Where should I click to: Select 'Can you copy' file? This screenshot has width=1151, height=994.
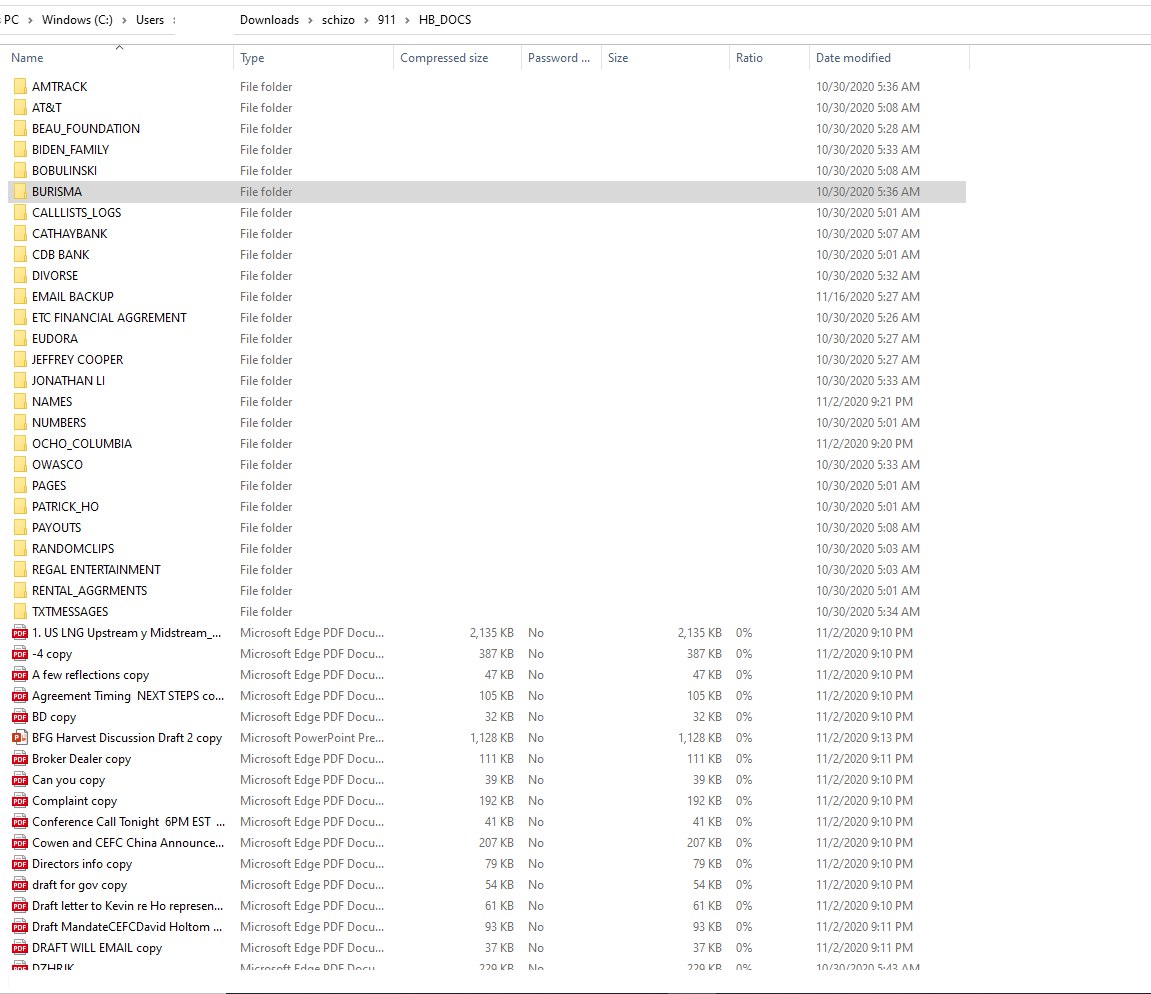coord(68,780)
